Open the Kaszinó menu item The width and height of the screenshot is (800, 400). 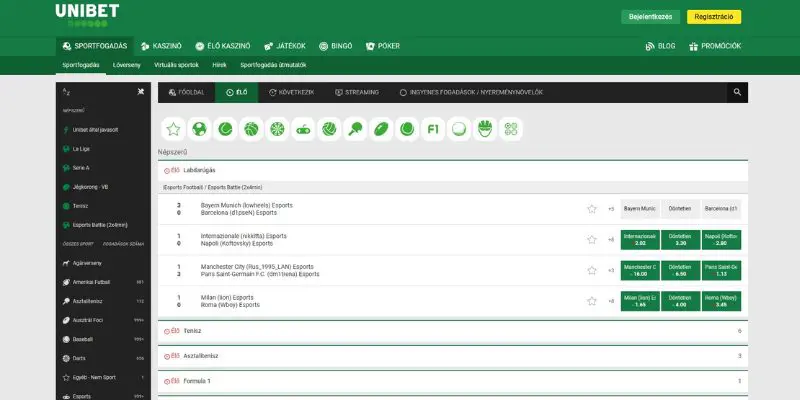click(162, 46)
